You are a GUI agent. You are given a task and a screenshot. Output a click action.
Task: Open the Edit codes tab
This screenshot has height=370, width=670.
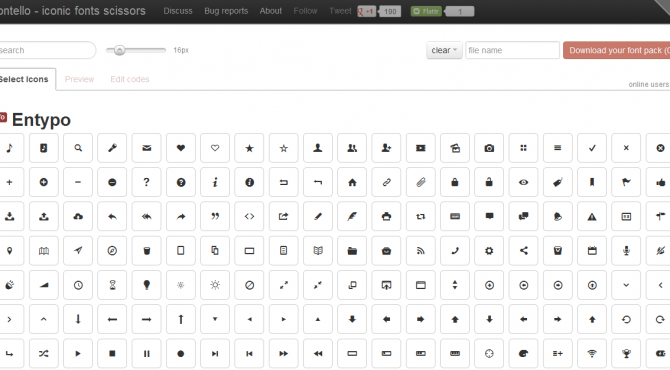tap(130, 79)
